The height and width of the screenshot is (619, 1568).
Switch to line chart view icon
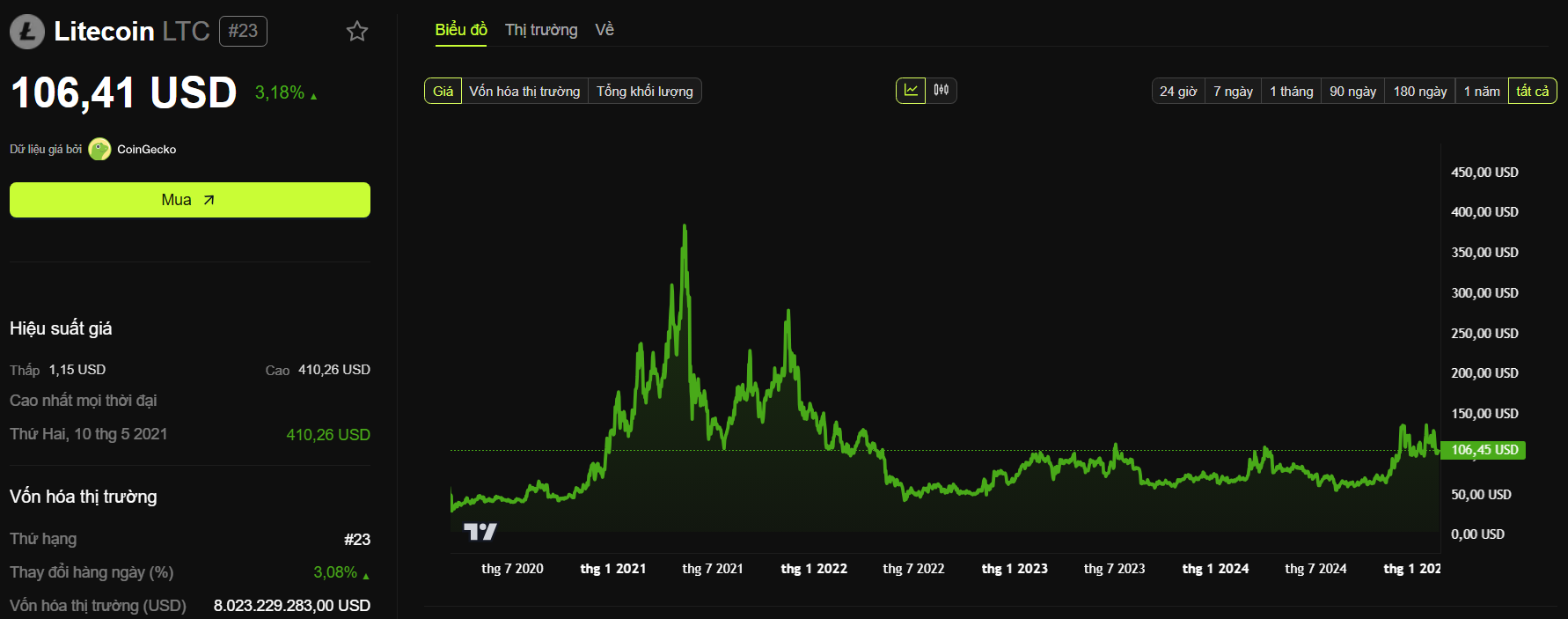tap(911, 91)
